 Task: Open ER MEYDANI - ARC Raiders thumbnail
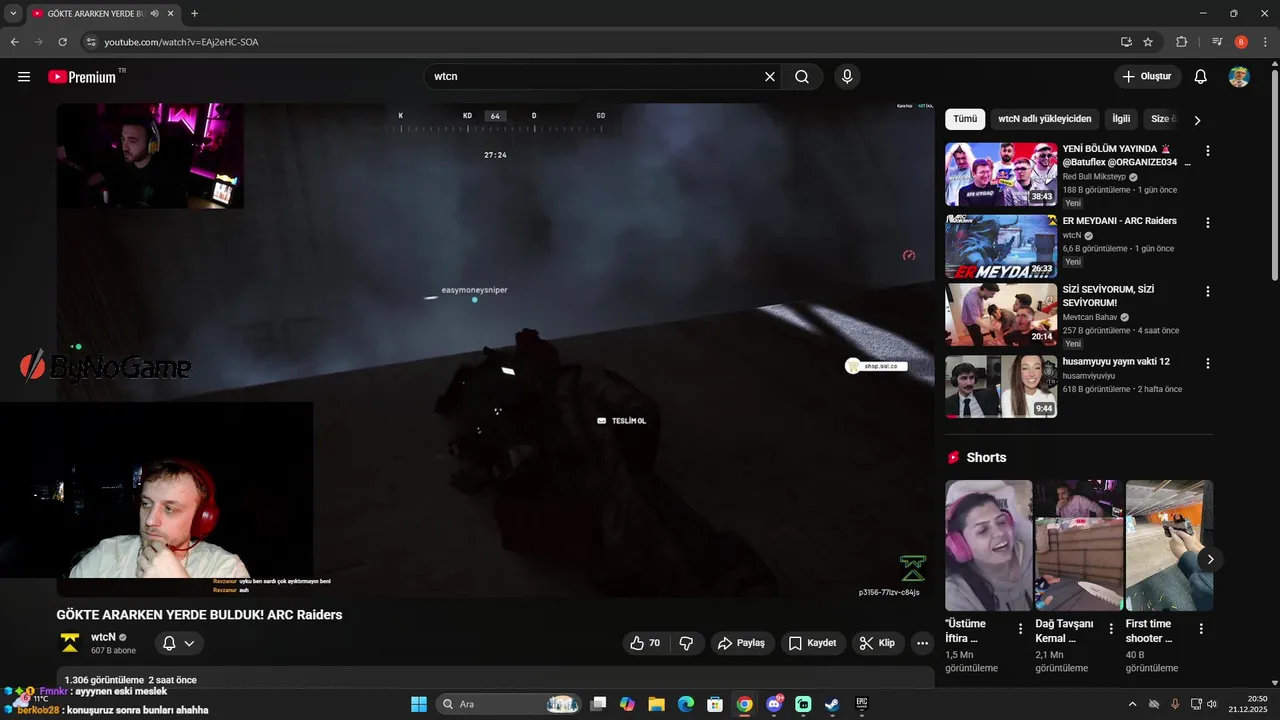1001,246
